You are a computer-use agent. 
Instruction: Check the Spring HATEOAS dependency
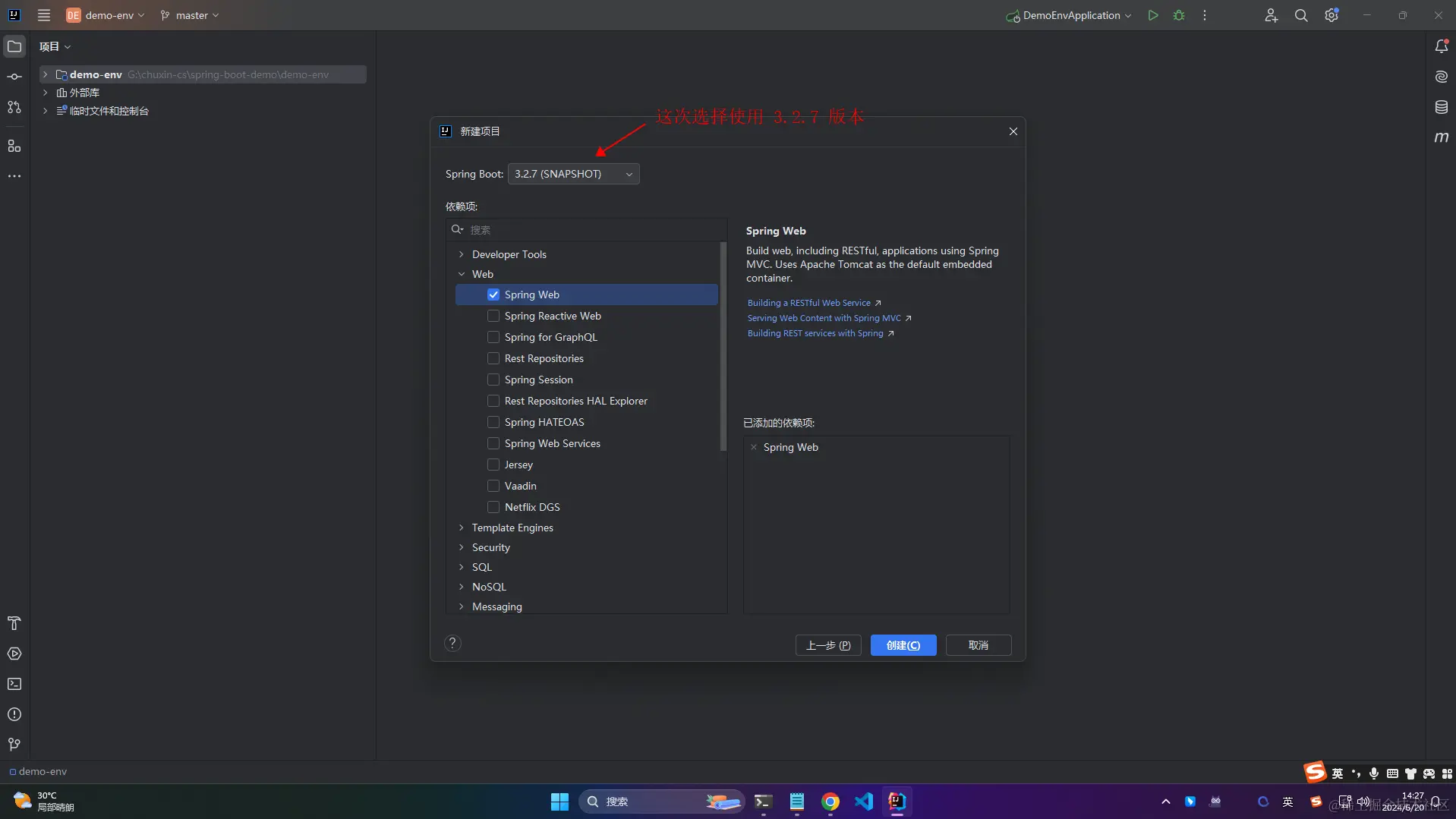(x=493, y=422)
